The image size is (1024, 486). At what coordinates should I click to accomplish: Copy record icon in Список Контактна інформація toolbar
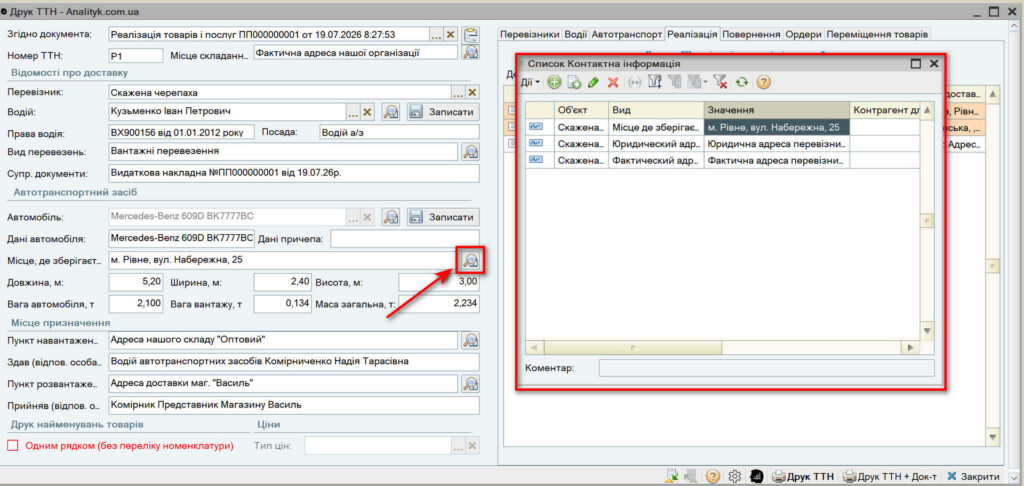coord(574,82)
